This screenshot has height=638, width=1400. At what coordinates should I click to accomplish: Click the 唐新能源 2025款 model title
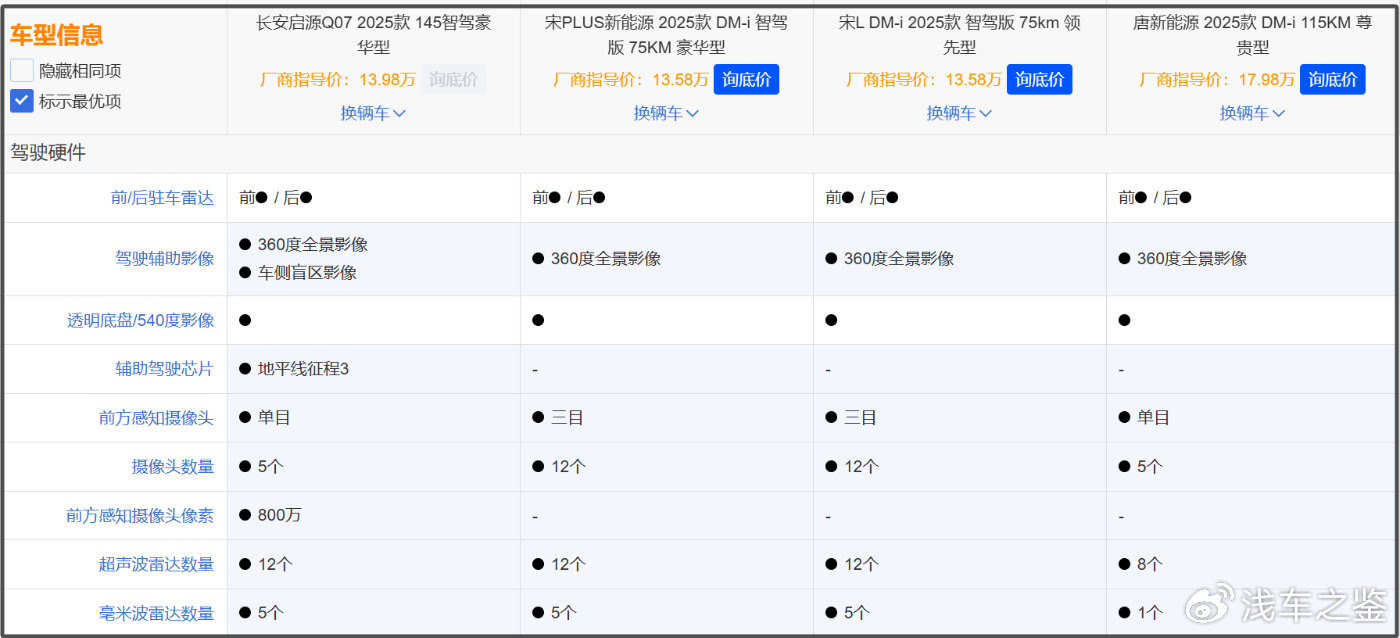click(x=1252, y=34)
